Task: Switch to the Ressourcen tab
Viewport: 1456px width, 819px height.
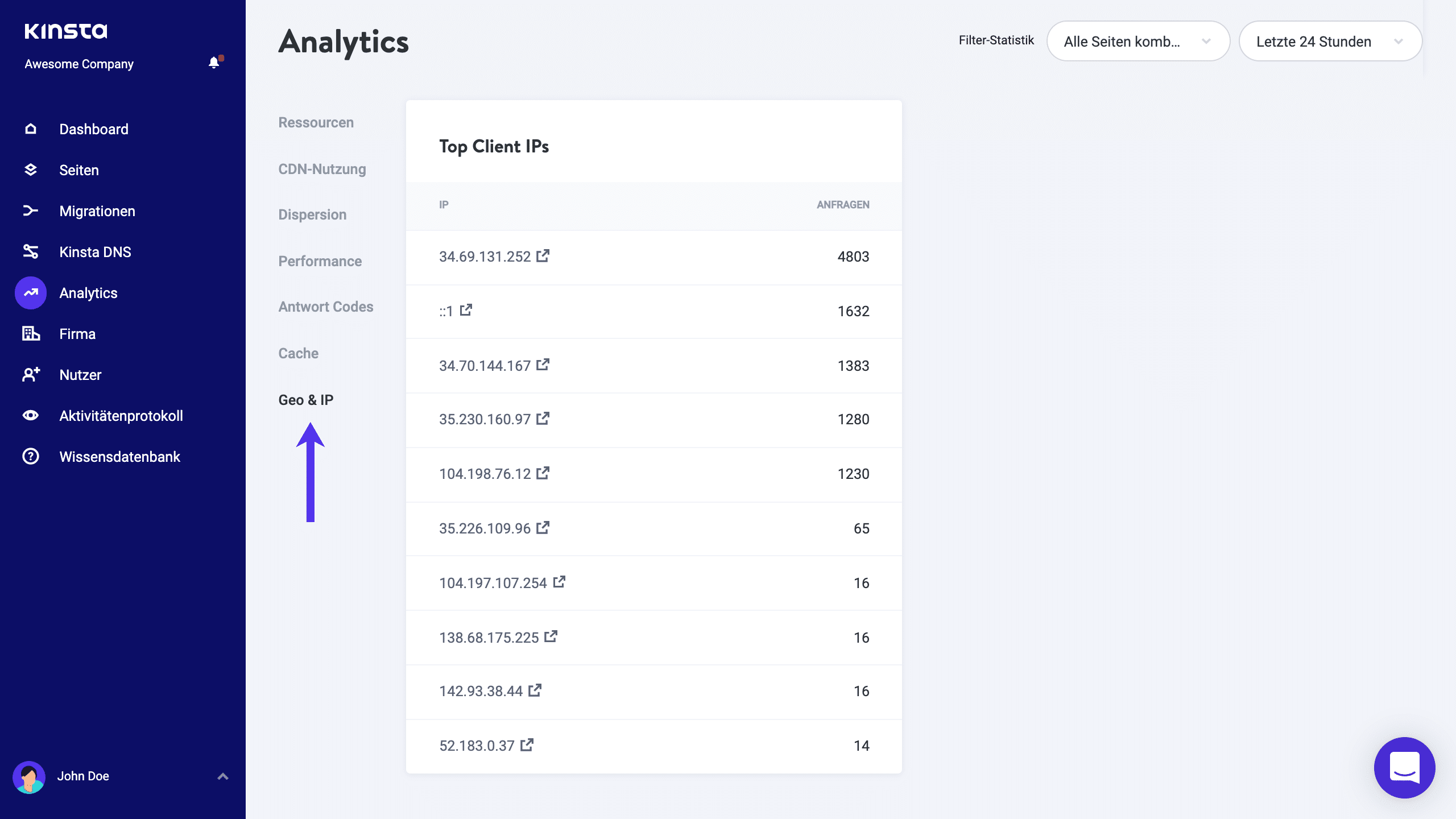Action: (x=316, y=123)
